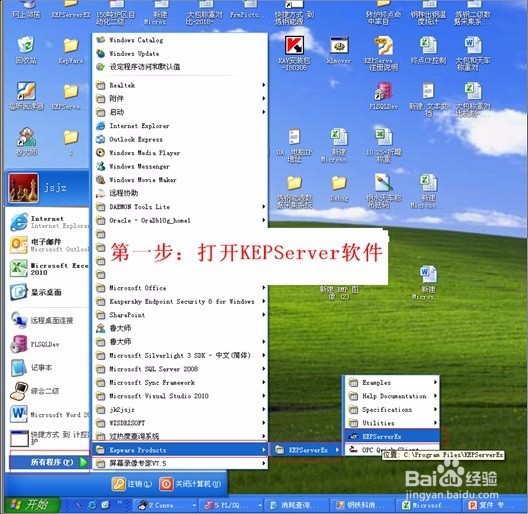Expand the Oracle - OraDb10g_home1 submenu arrow
Image resolution: width=528 pixels, height=514 pixels.
point(264,220)
